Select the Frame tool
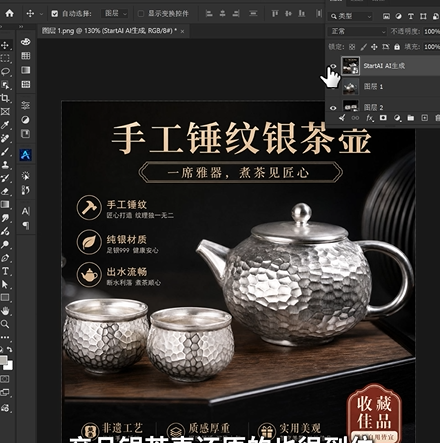This screenshot has width=440, height=443. point(5,112)
